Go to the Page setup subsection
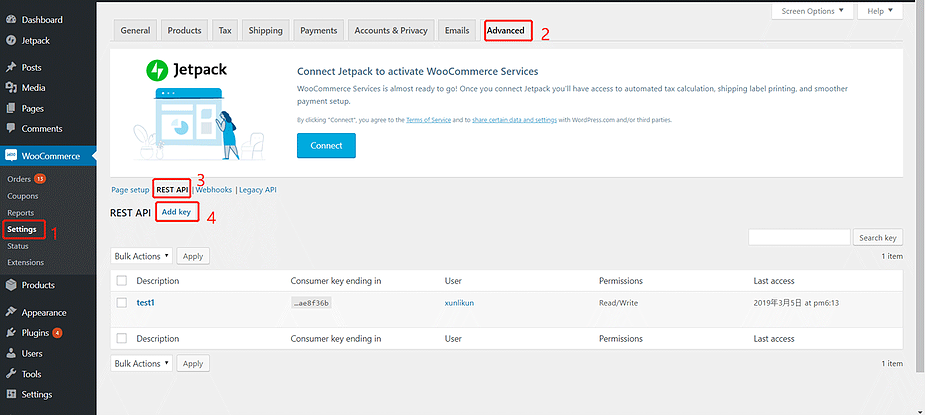This screenshot has width=925, height=415. tap(130, 190)
